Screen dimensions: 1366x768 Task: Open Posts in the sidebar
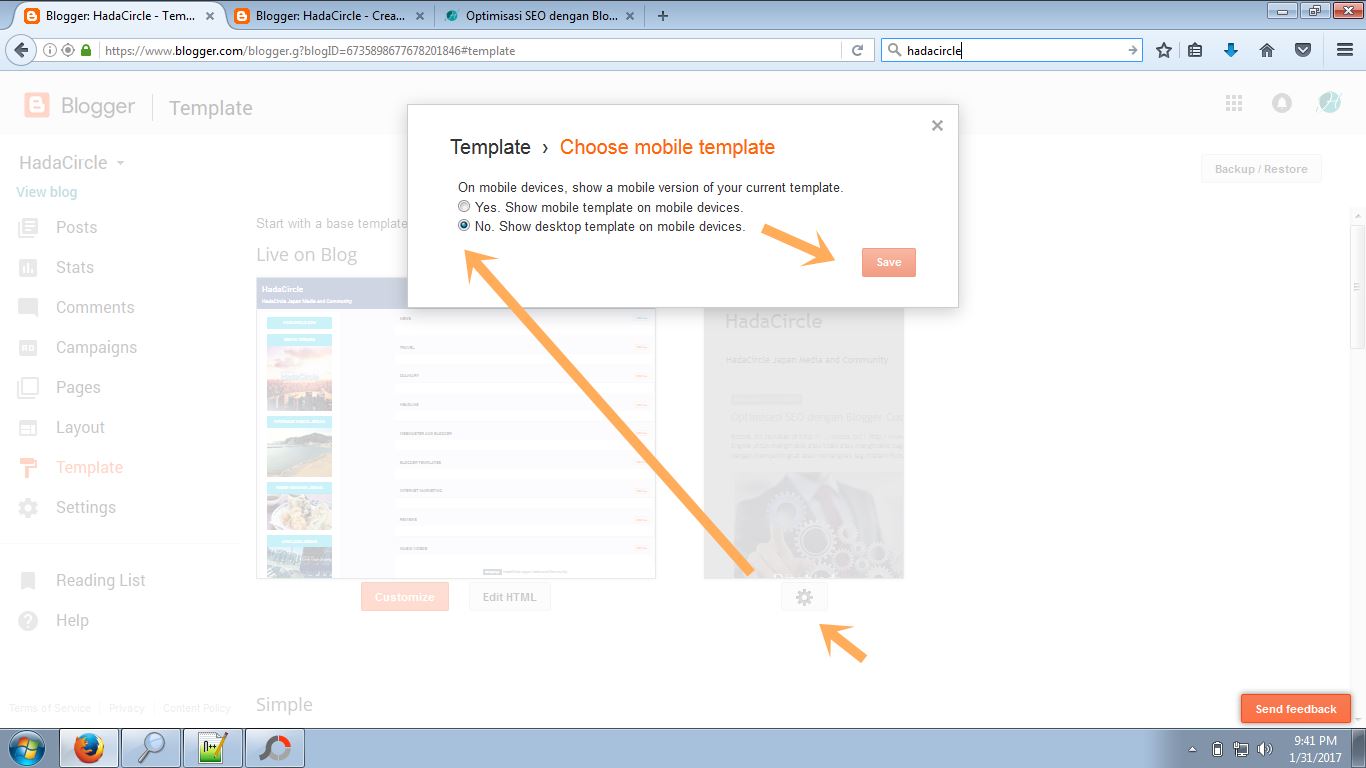coord(76,227)
